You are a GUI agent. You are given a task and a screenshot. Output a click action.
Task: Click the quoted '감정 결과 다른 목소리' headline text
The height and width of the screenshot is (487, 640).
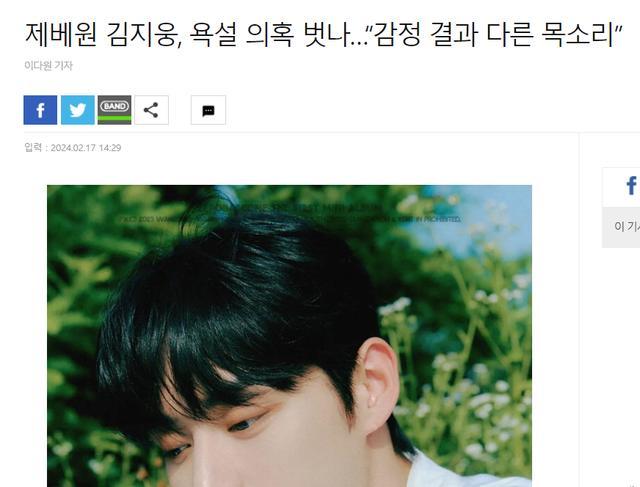(x=495, y=34)
